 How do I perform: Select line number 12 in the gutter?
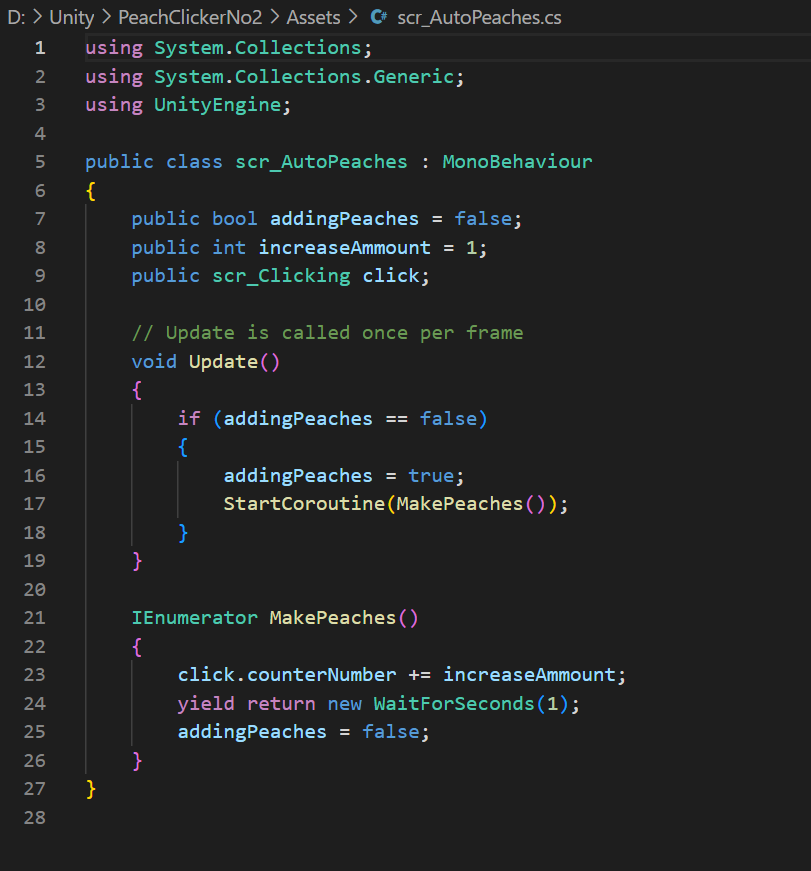[x=34, y=361]
